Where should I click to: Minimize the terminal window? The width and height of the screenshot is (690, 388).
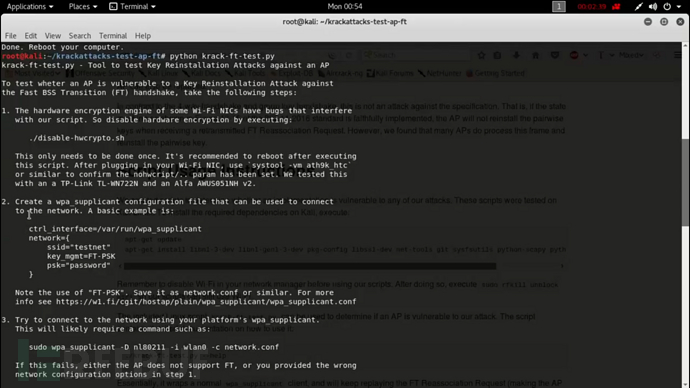pyautogui.click(x=648, y=22)
